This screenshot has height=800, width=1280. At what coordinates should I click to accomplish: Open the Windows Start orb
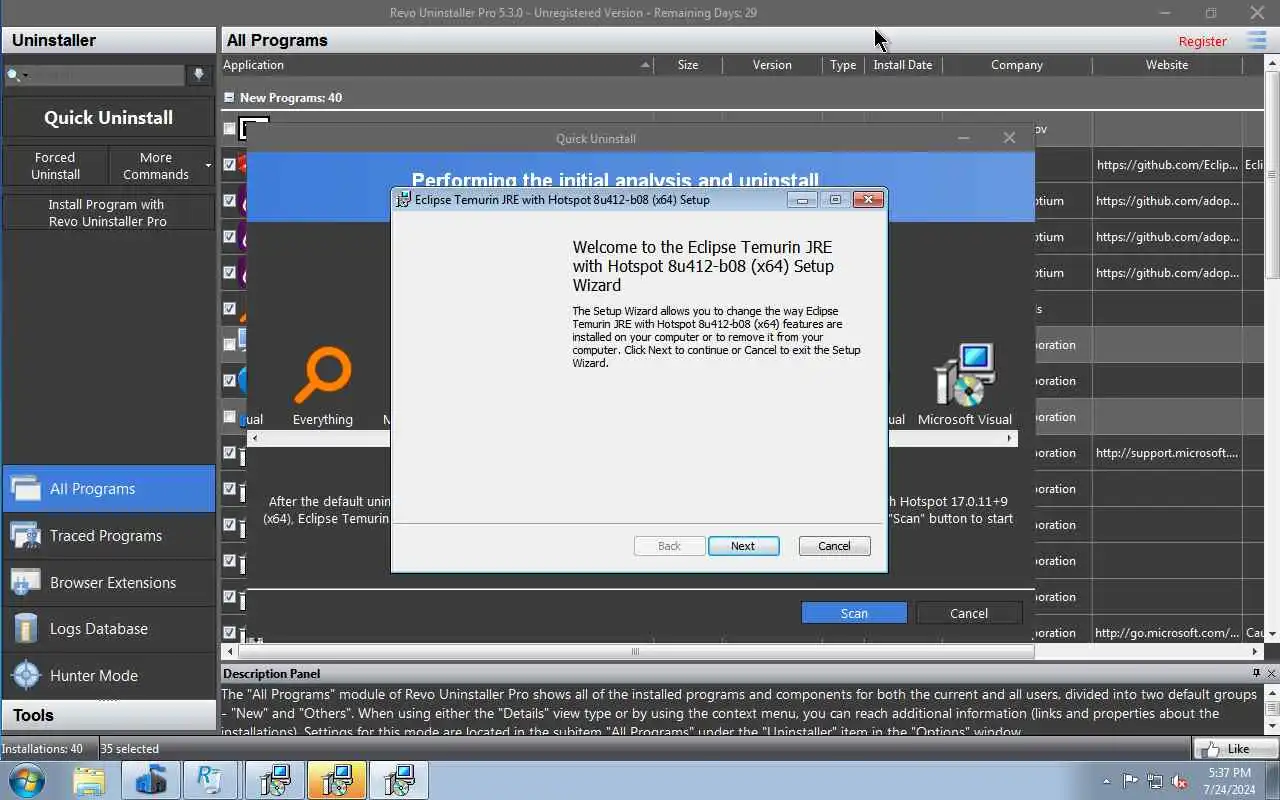(x=27, y=780)
